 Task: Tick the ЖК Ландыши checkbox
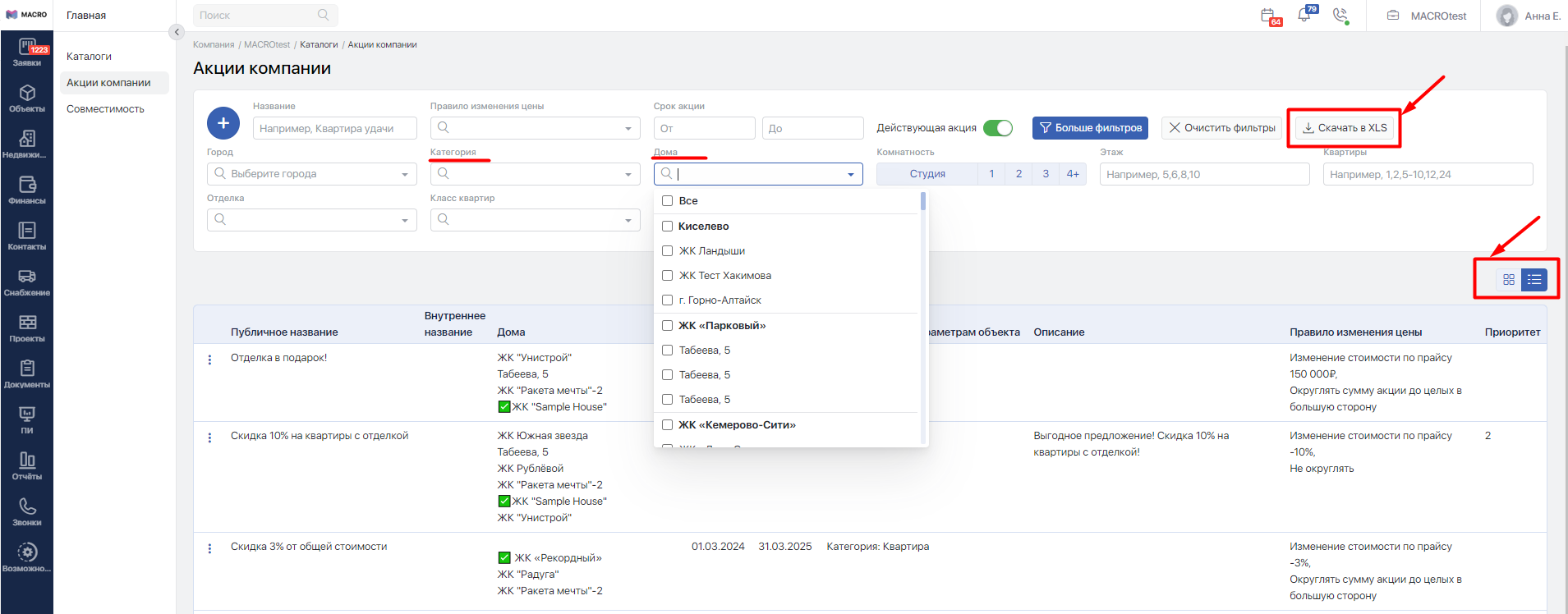point(668,251)
